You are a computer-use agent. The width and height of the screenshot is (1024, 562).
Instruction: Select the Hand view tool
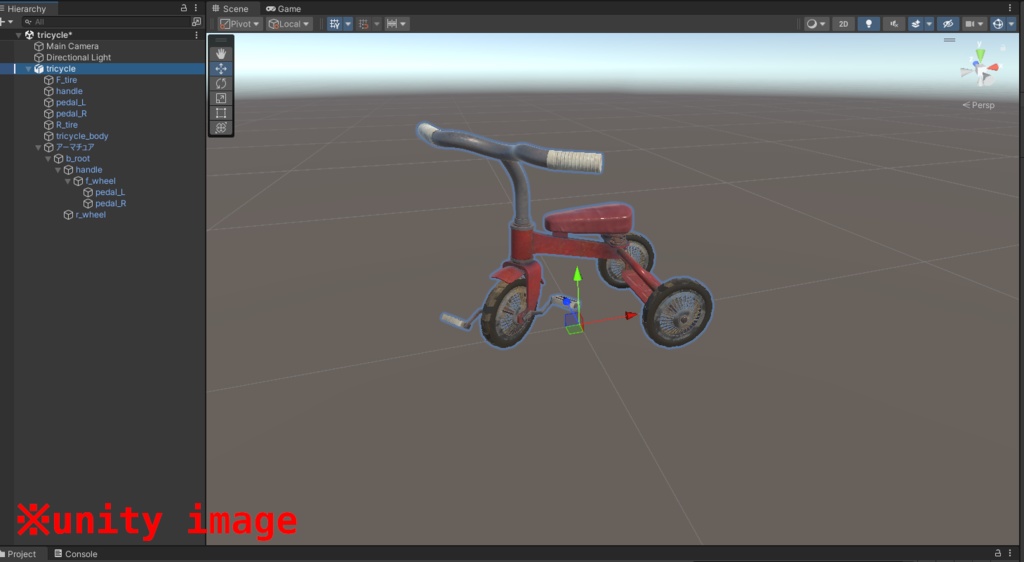[x=221, y=54]
